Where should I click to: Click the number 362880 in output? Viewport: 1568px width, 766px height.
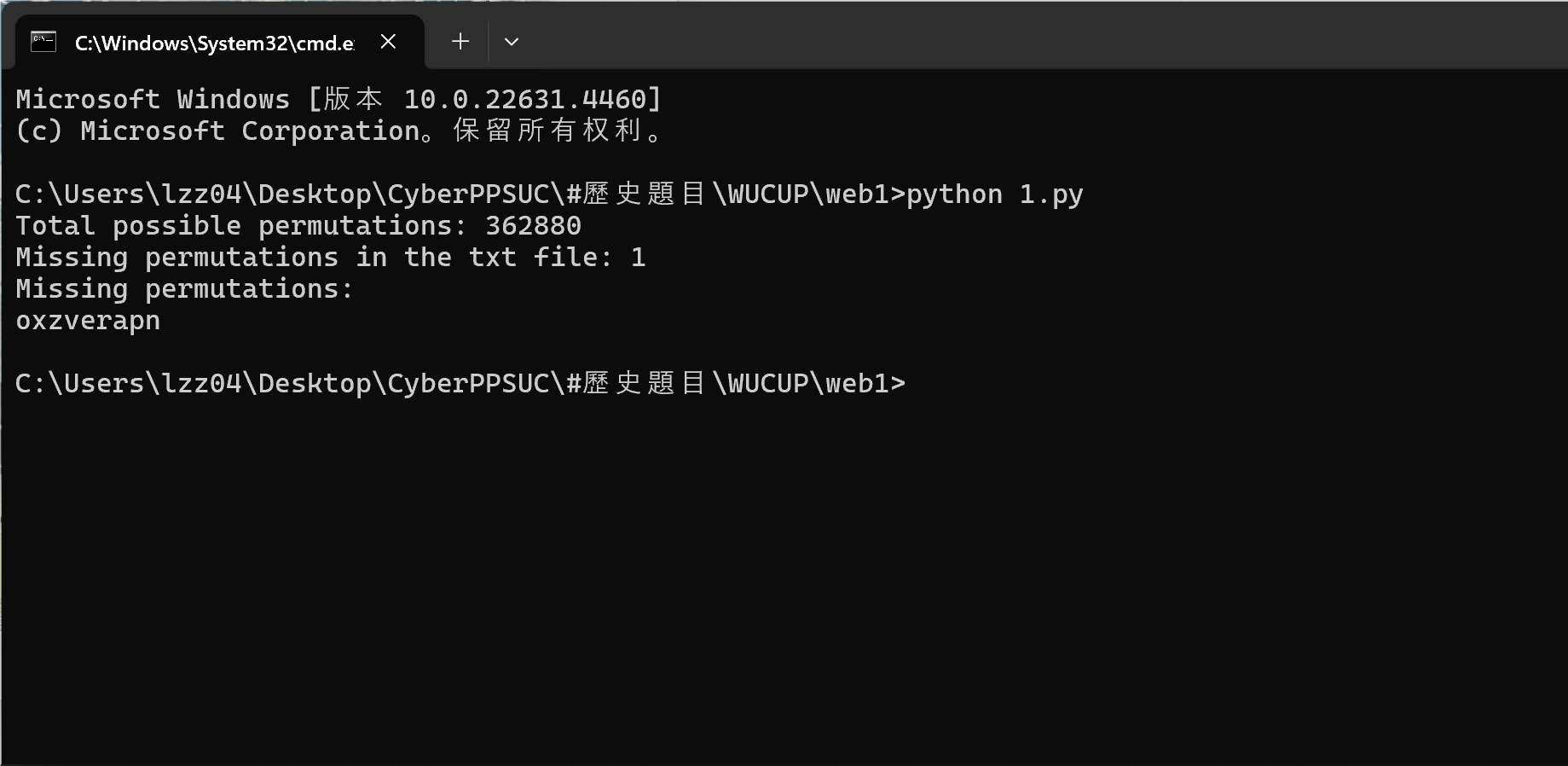pos(533,225)
